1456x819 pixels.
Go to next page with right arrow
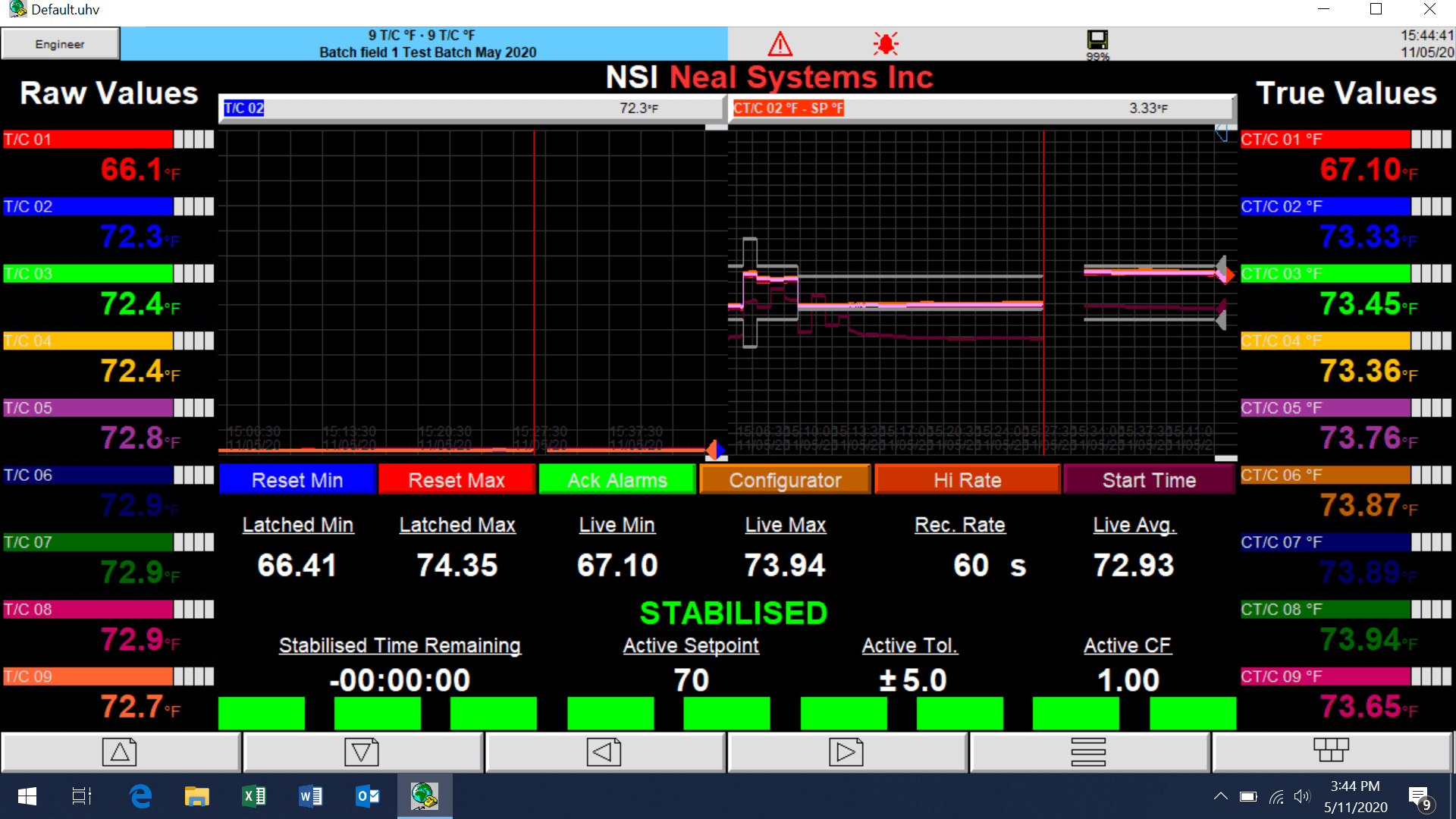(846, 752)
